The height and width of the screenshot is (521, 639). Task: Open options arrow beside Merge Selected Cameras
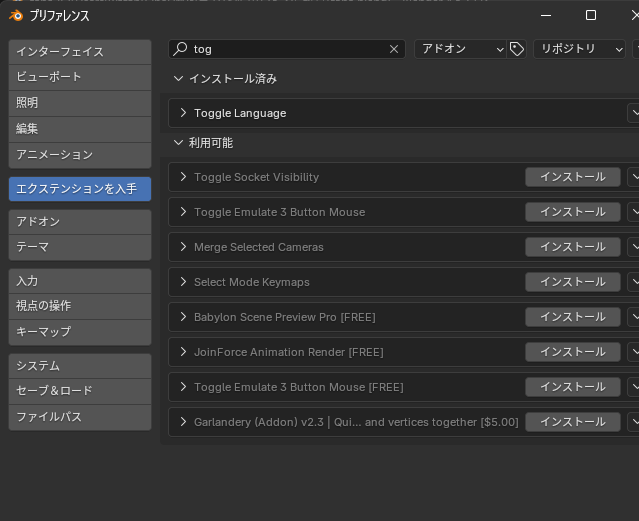click(633, 247)
